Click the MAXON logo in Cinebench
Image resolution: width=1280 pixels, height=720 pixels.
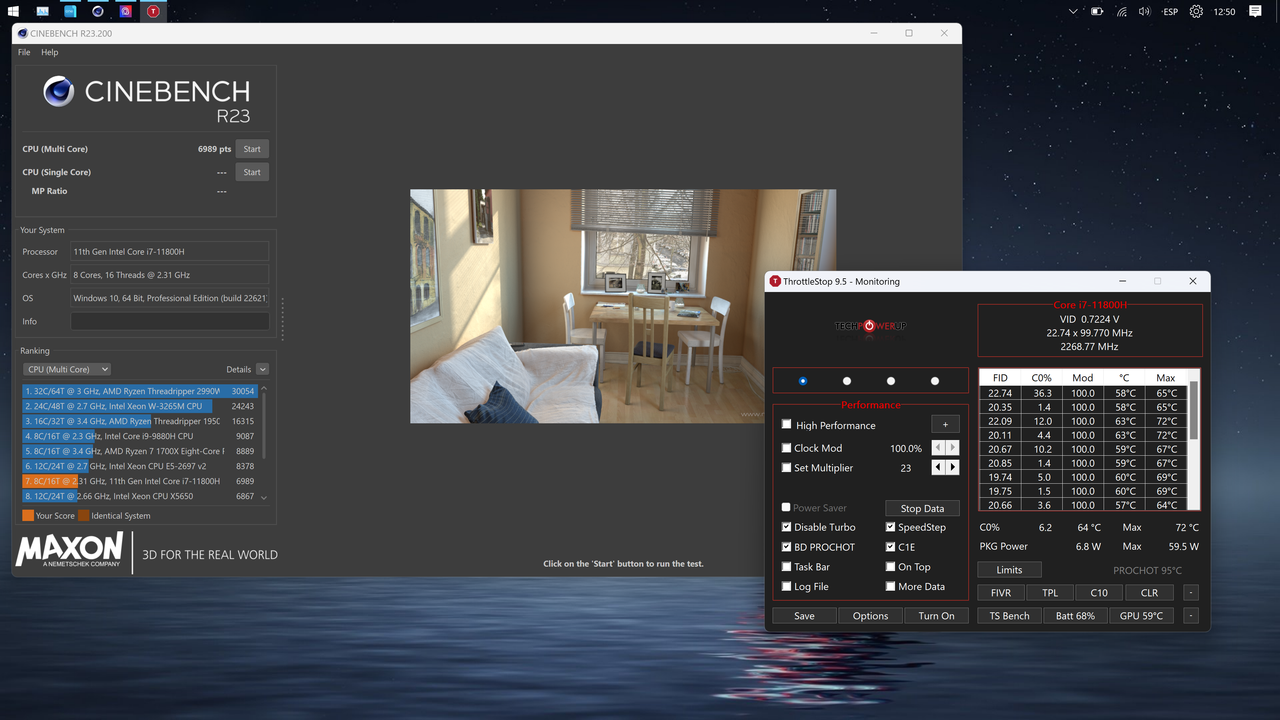(x=69, y=550)
